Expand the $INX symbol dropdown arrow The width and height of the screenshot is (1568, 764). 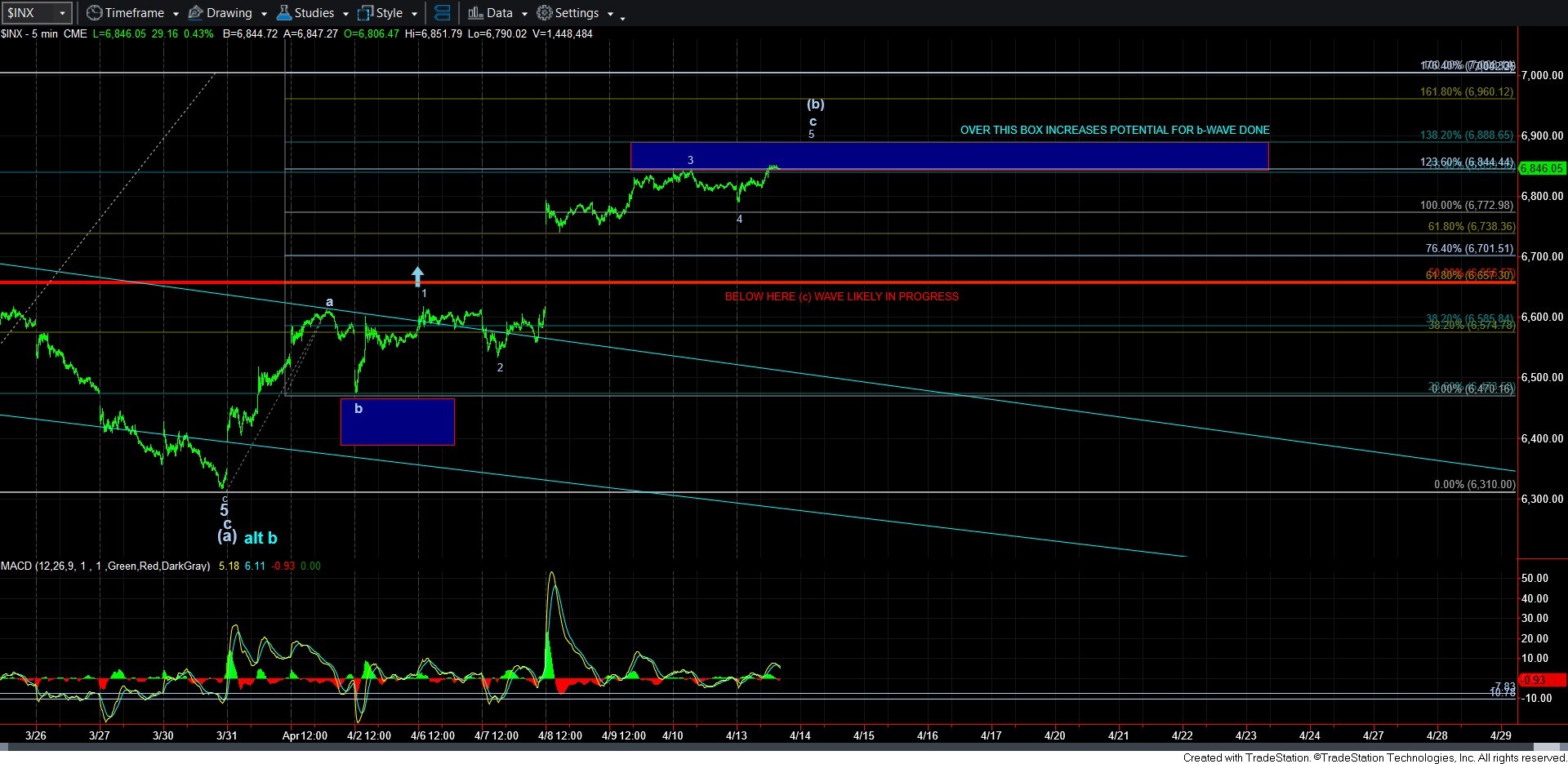(x=61, y=13)
